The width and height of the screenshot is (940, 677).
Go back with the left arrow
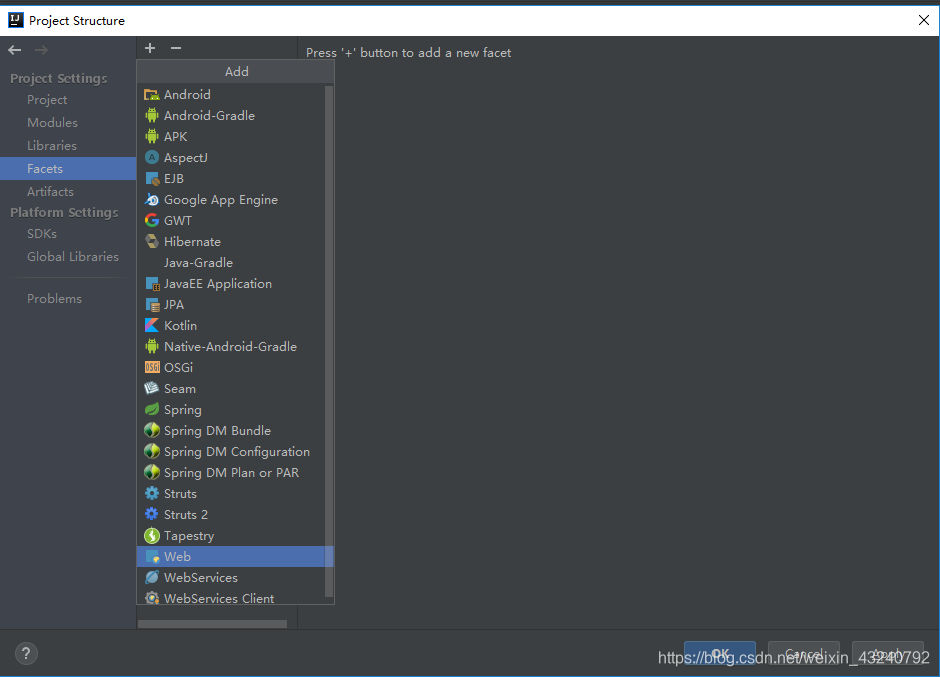coord(15,50)
